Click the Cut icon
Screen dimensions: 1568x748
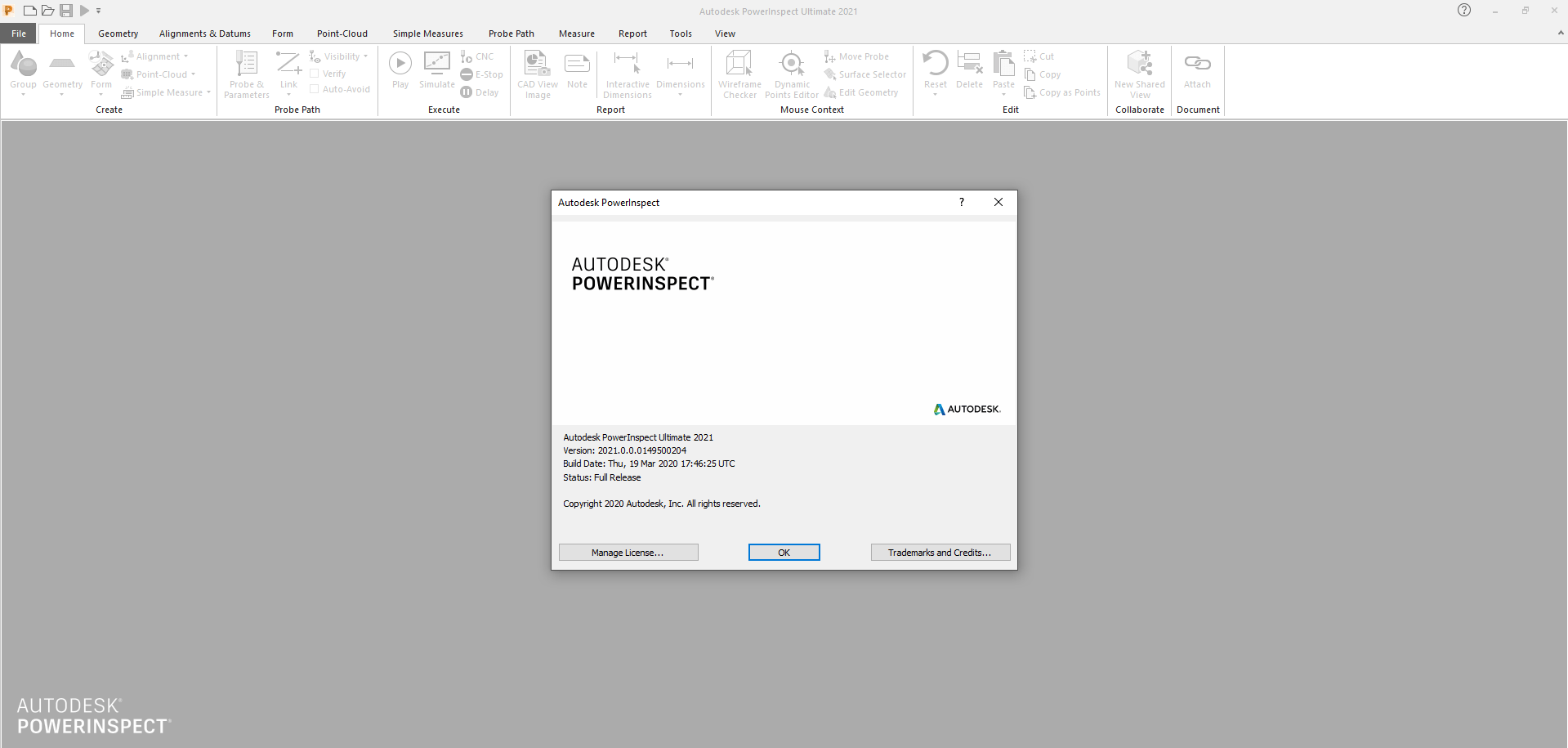1030,56
